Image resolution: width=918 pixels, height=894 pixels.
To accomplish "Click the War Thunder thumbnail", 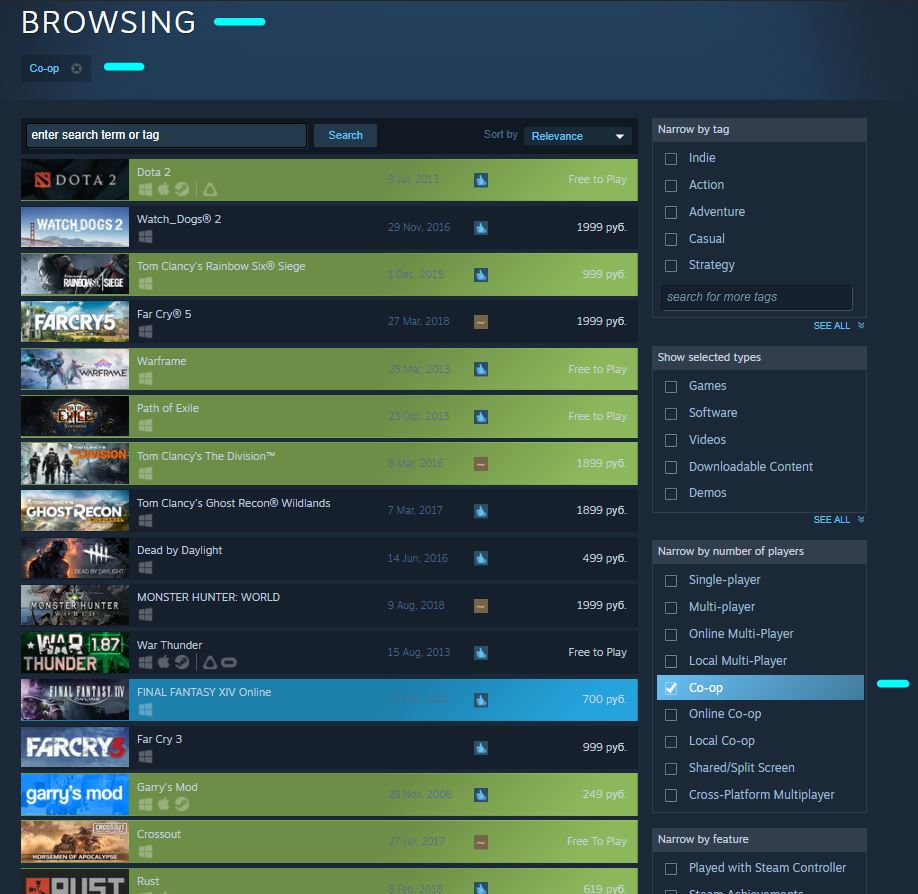I will [75, 652].
